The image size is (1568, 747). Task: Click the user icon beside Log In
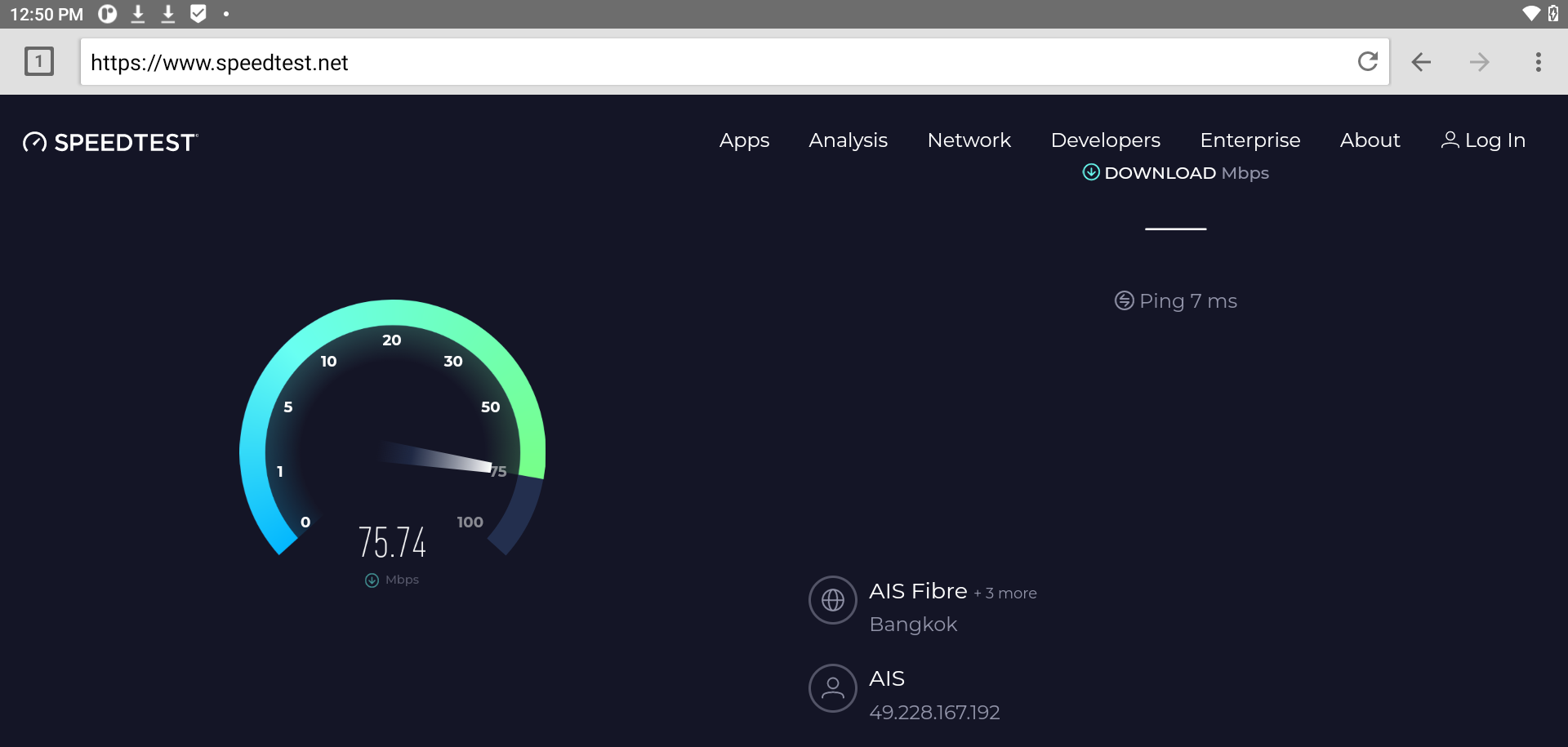tap(1450, 140)
